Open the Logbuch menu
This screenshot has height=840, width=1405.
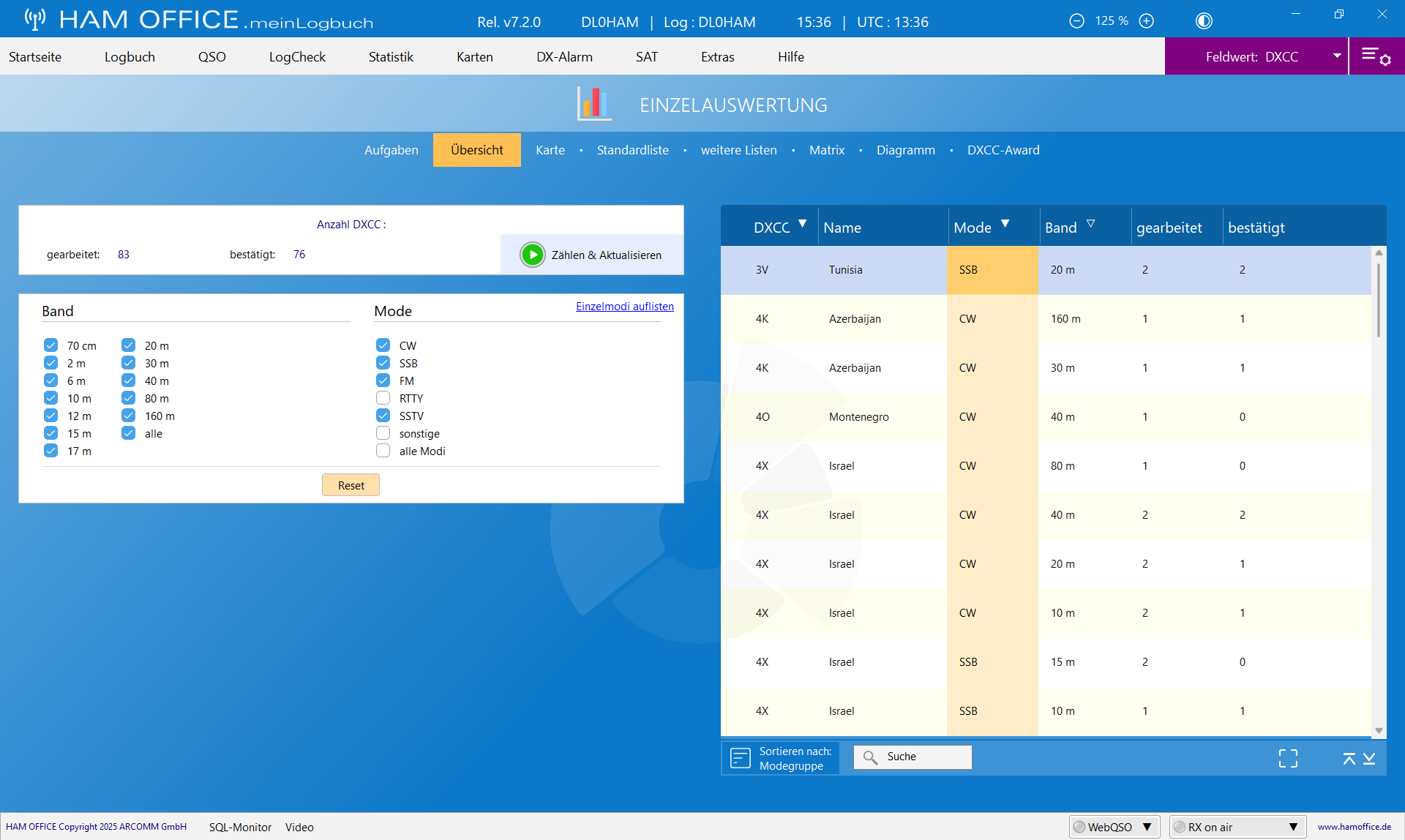click(x=130, y=56)
